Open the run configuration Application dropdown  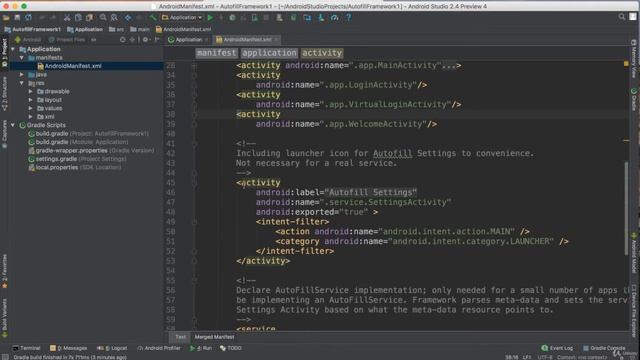click(182, 18)
